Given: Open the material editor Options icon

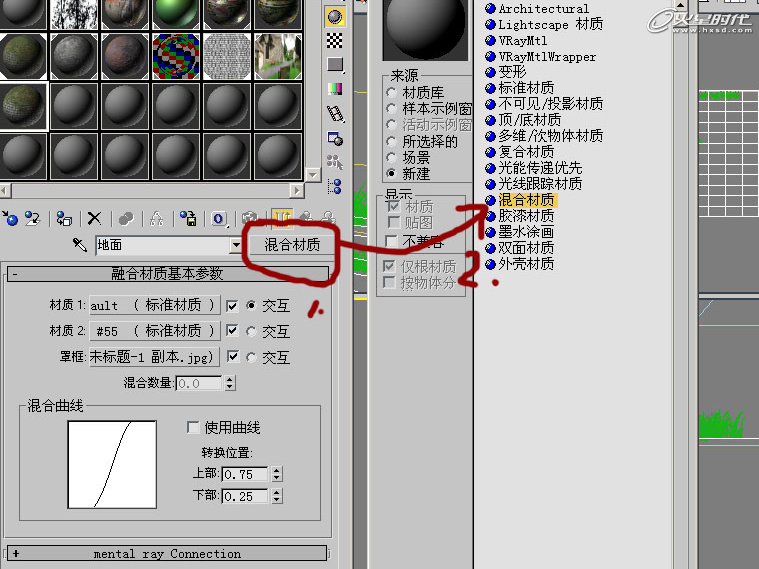Looking at the screenshot, I should (335, 138).
